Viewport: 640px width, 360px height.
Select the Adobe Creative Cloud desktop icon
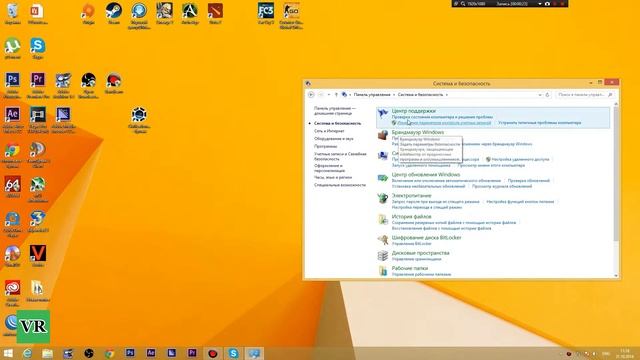click(x=12, y=292)
